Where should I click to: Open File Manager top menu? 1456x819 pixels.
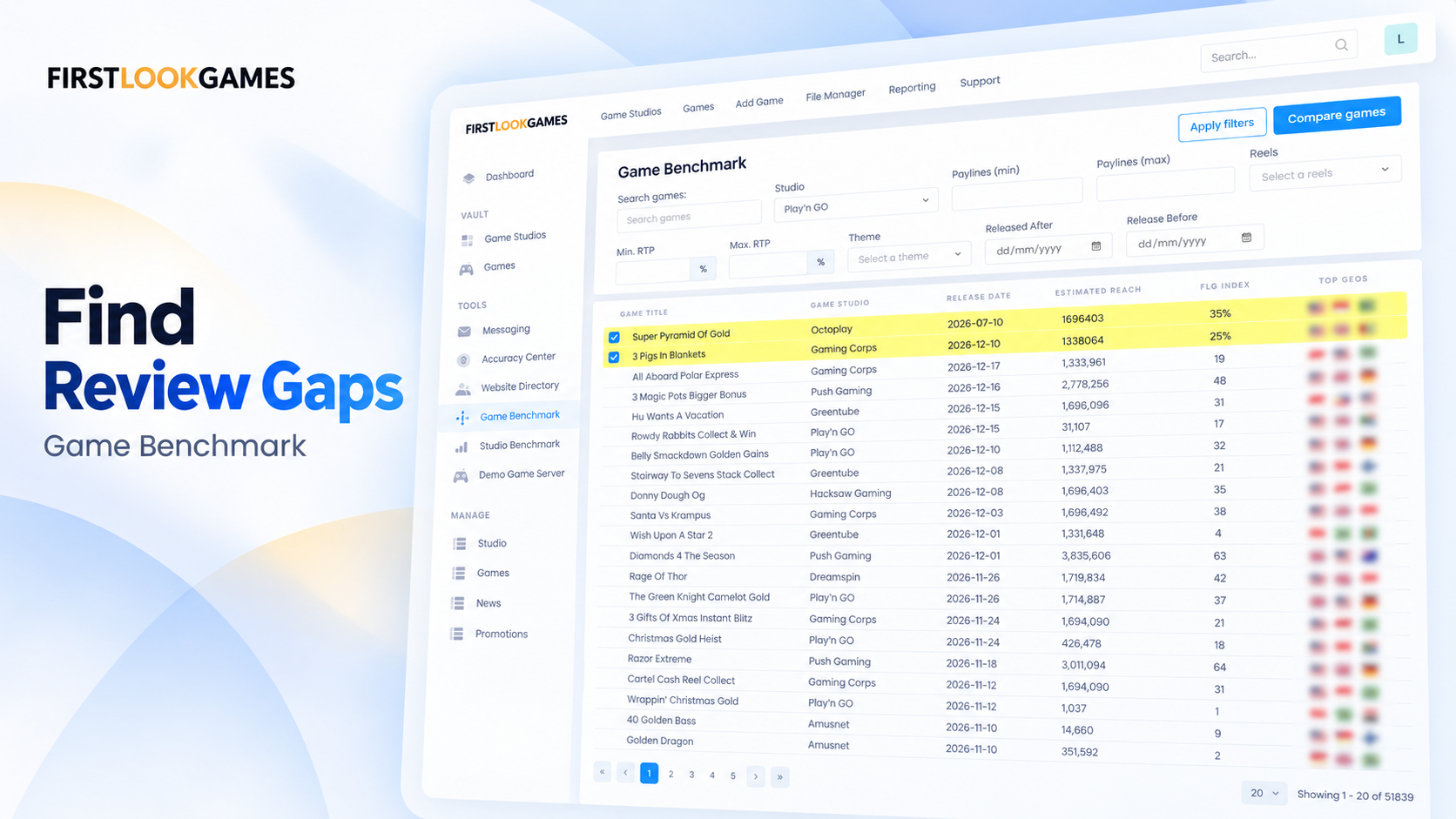(835, 95)
